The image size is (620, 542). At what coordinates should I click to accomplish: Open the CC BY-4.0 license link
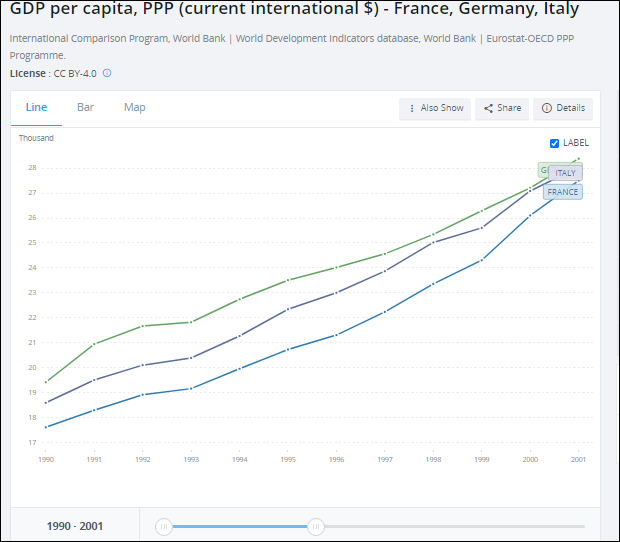75,73
